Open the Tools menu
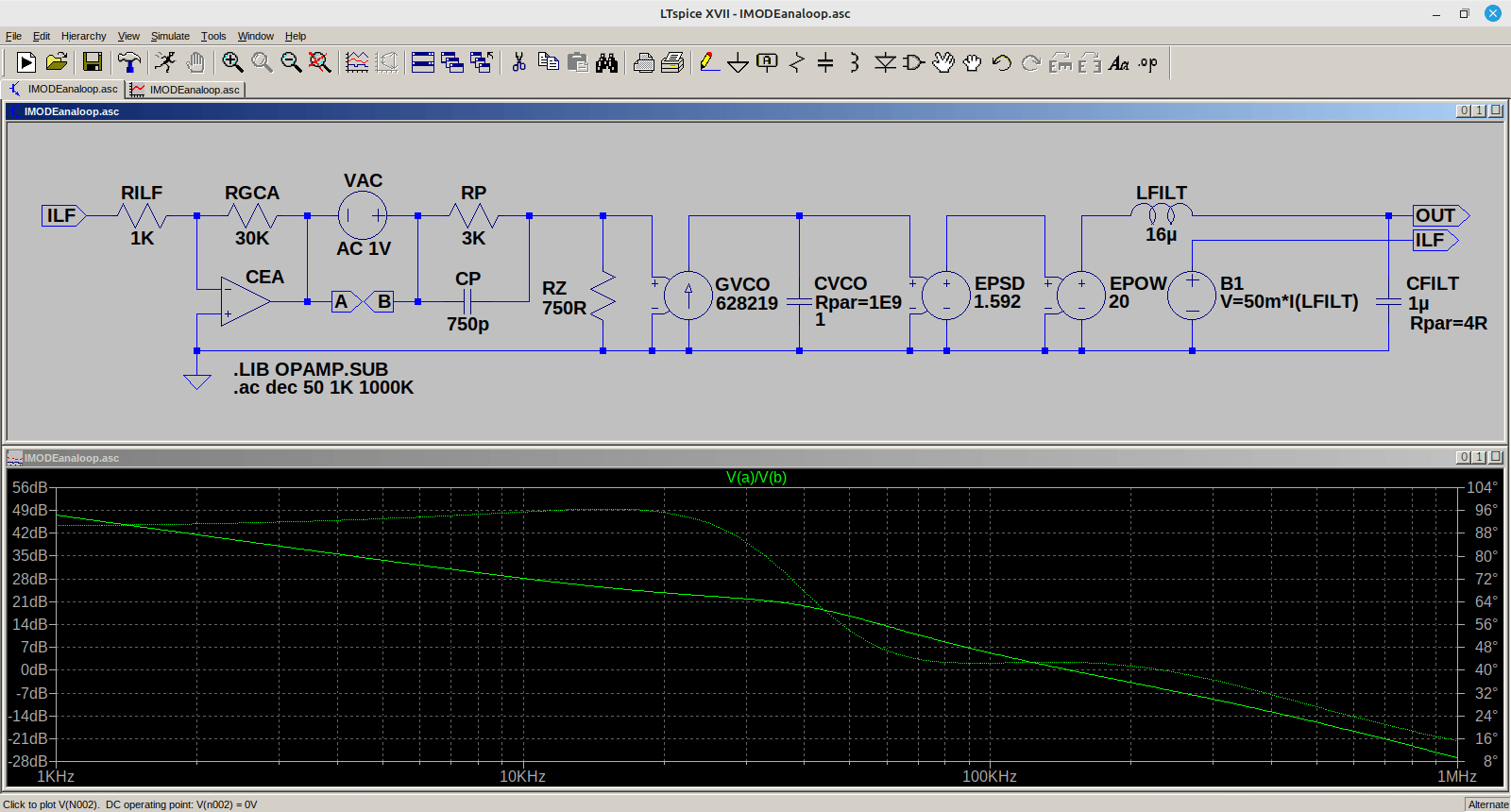This screenshot has width=1511, height=812. coord(213,36)
